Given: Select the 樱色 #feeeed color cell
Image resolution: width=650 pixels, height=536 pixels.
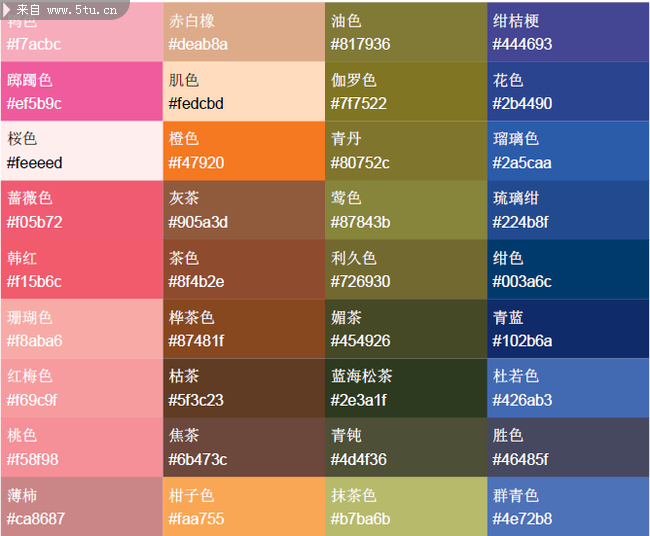Looking at the screenshot, I should pyautogui.click(x=81, y=151).
